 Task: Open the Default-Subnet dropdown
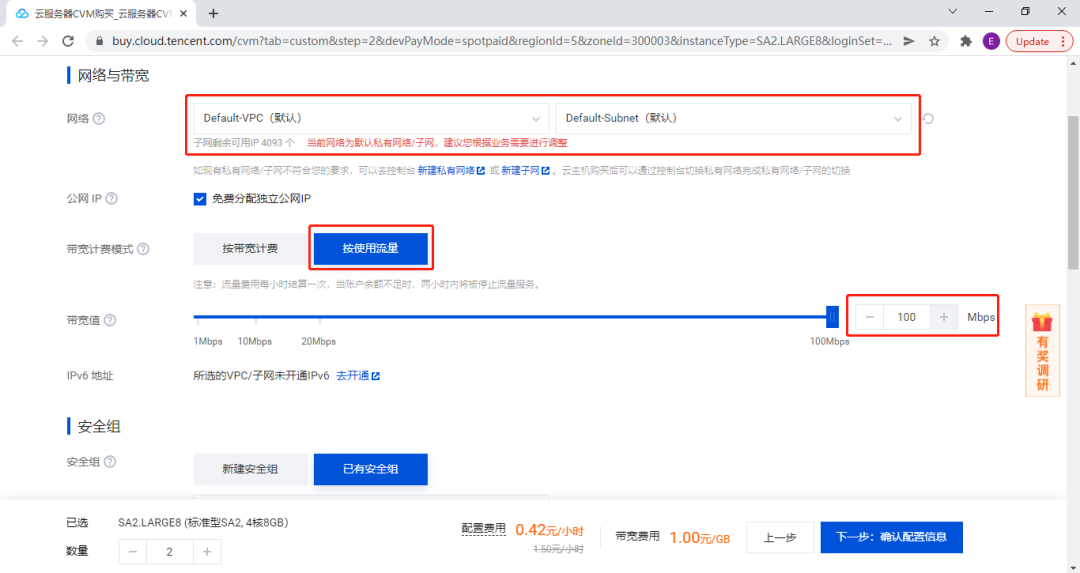coord(733,118)
